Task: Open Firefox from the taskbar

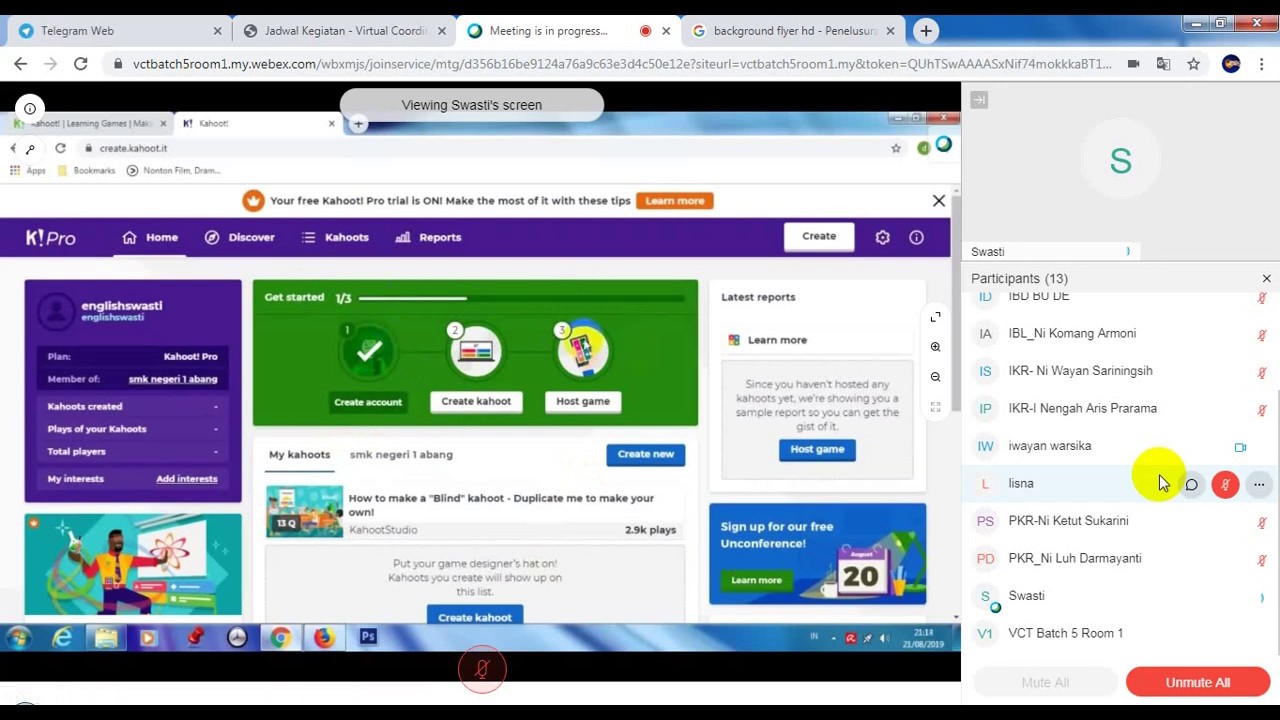Action: pos(324,637)
